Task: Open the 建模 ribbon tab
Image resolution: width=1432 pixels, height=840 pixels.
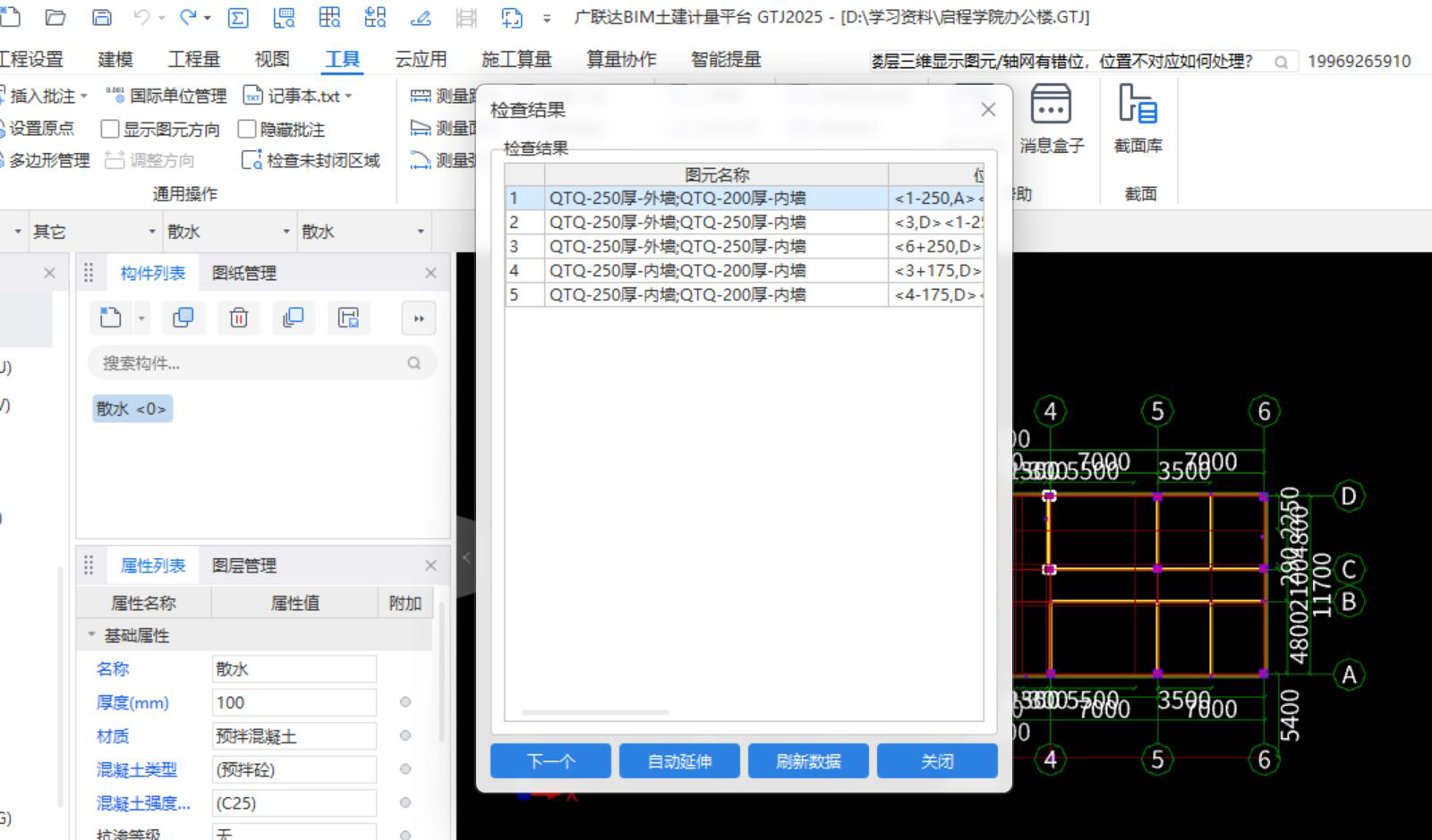Action: (115, 59)
